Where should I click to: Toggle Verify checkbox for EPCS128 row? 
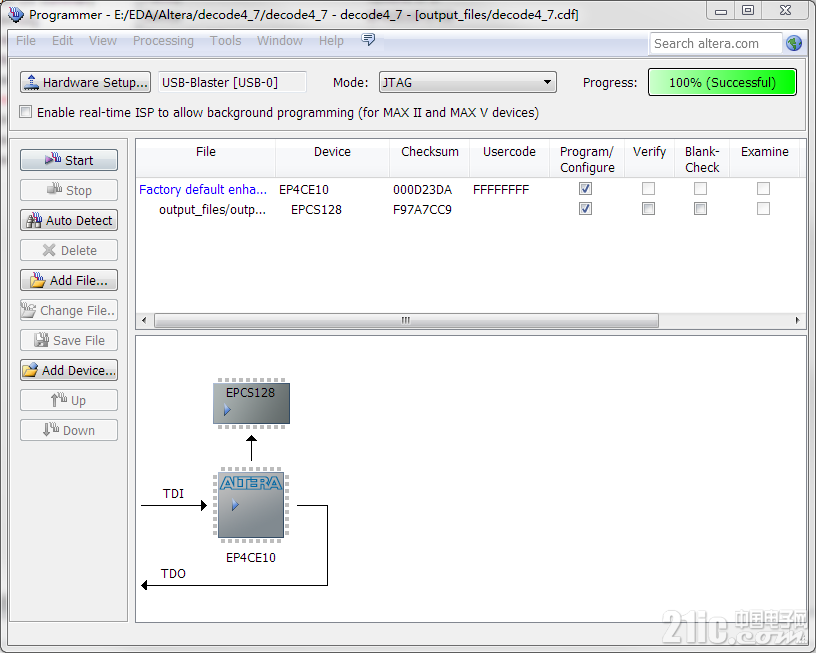[x=648, y=209]
